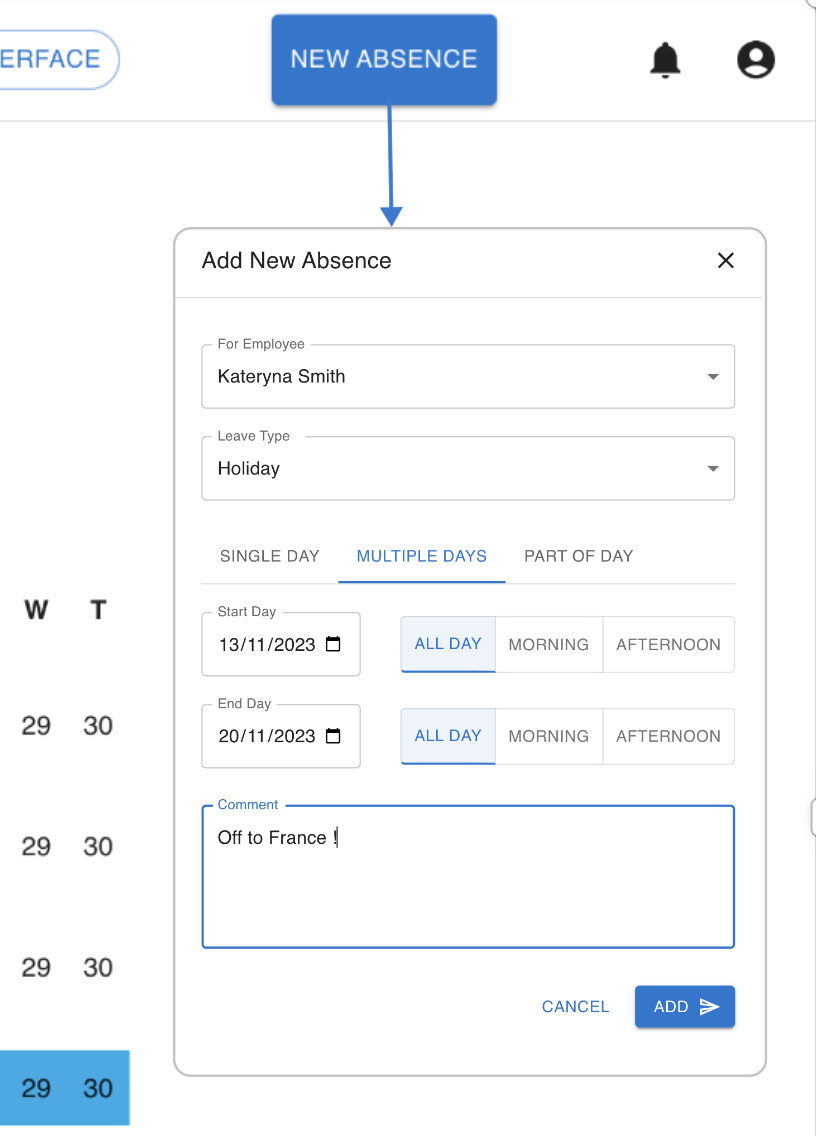Screen dimensions: 816x1136
Task: Open the Leave Type dropdown
Action: point(468,468)
